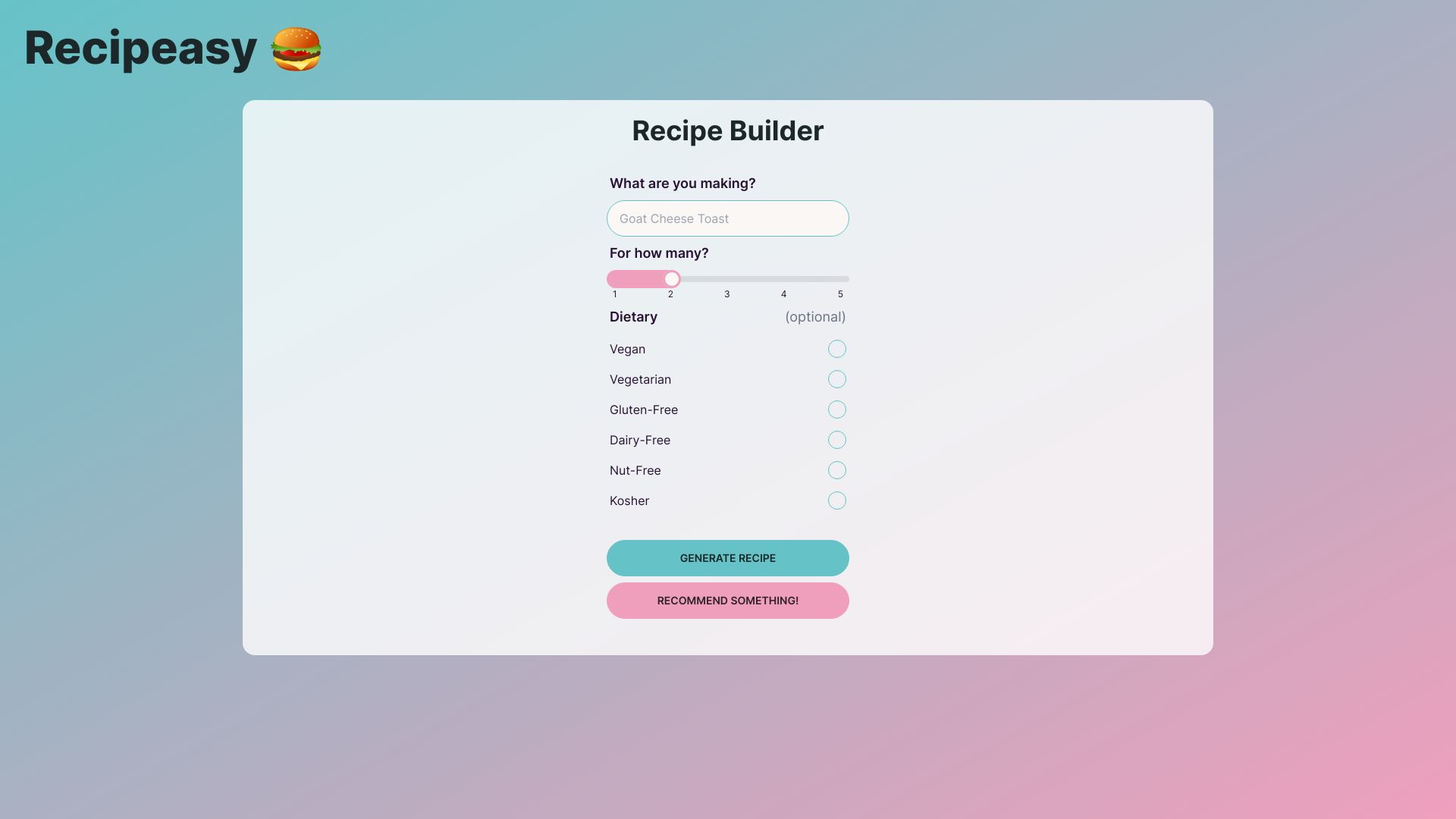
Task: Toggle the Nut-Free dietary checkbox
Action: tap(837, 470)
